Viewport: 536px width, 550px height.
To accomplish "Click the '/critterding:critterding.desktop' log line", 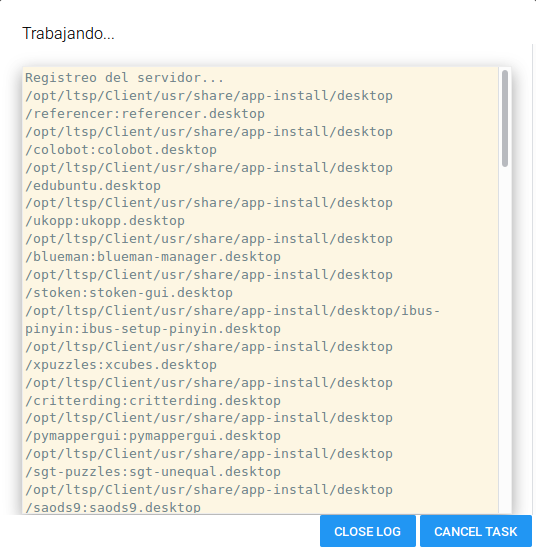I will click(x=153, y=401).
